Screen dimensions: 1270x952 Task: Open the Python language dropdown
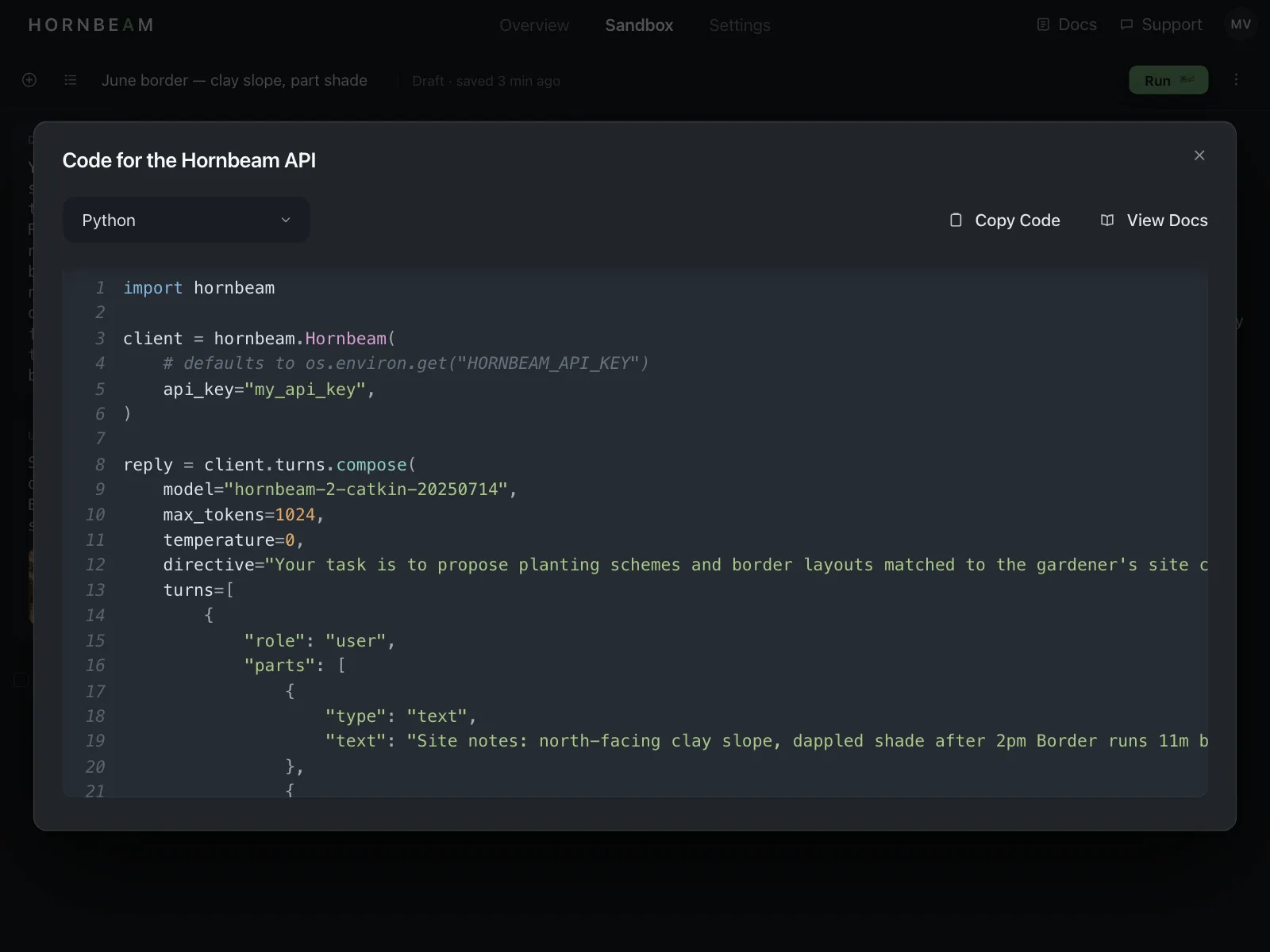[186, 220]
